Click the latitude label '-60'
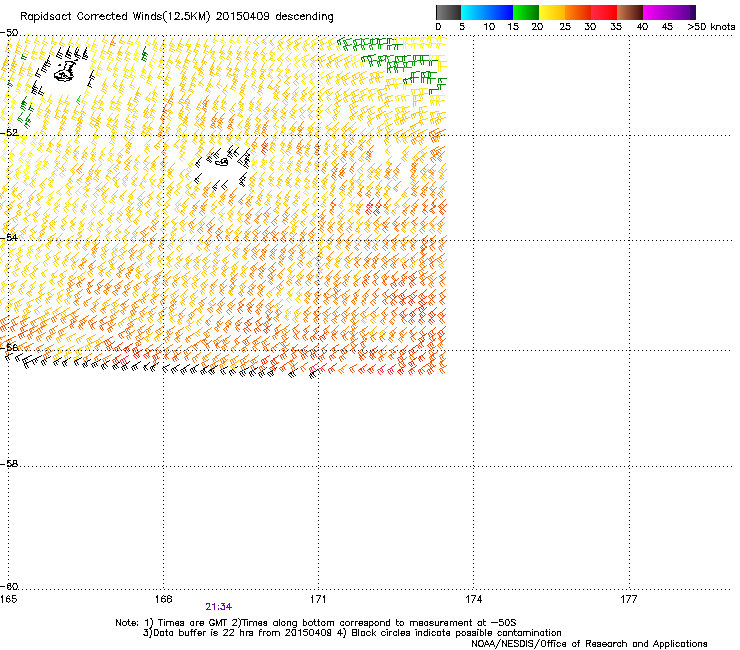Viewport: 740px width, 650px height. point(9,586)
